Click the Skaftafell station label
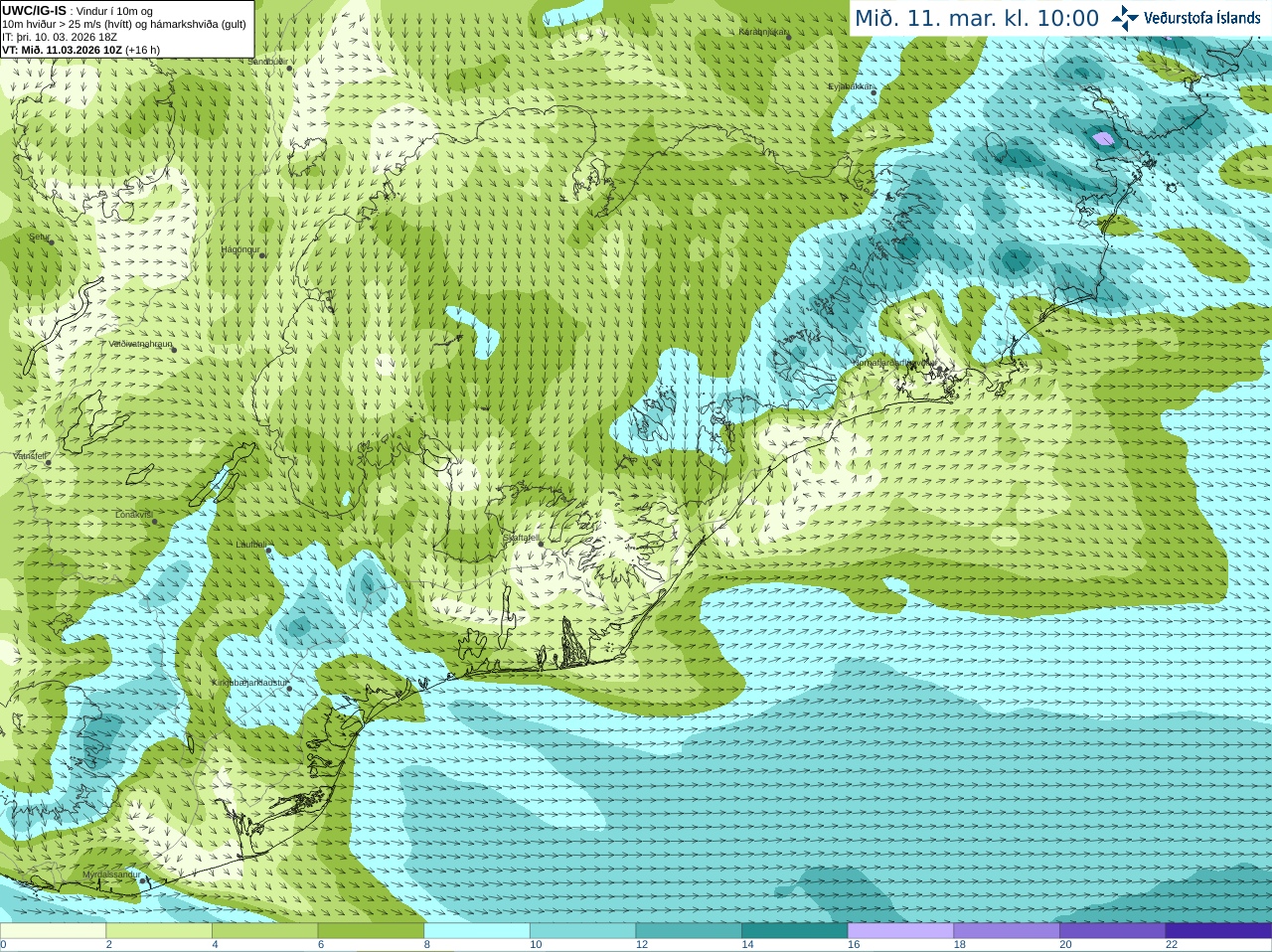 (520, 538)
